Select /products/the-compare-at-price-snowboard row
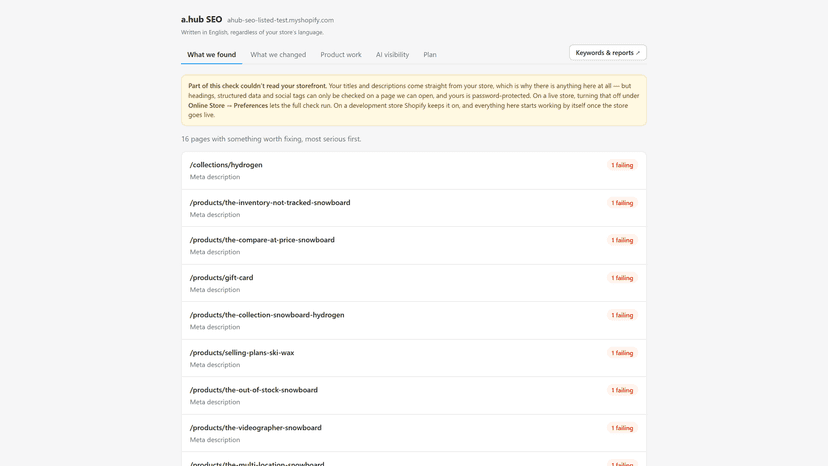Screen dimensions: 828x466 click(413, 246)
